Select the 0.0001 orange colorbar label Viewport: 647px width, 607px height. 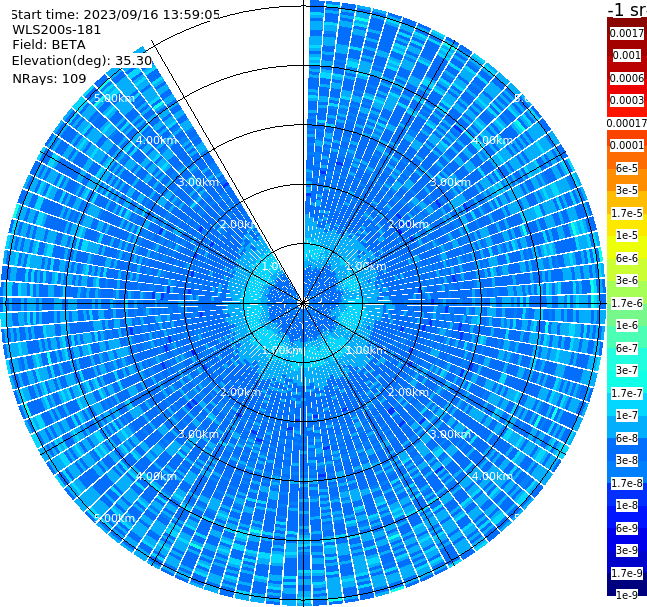pyautogui.click(x=627, y=145)
